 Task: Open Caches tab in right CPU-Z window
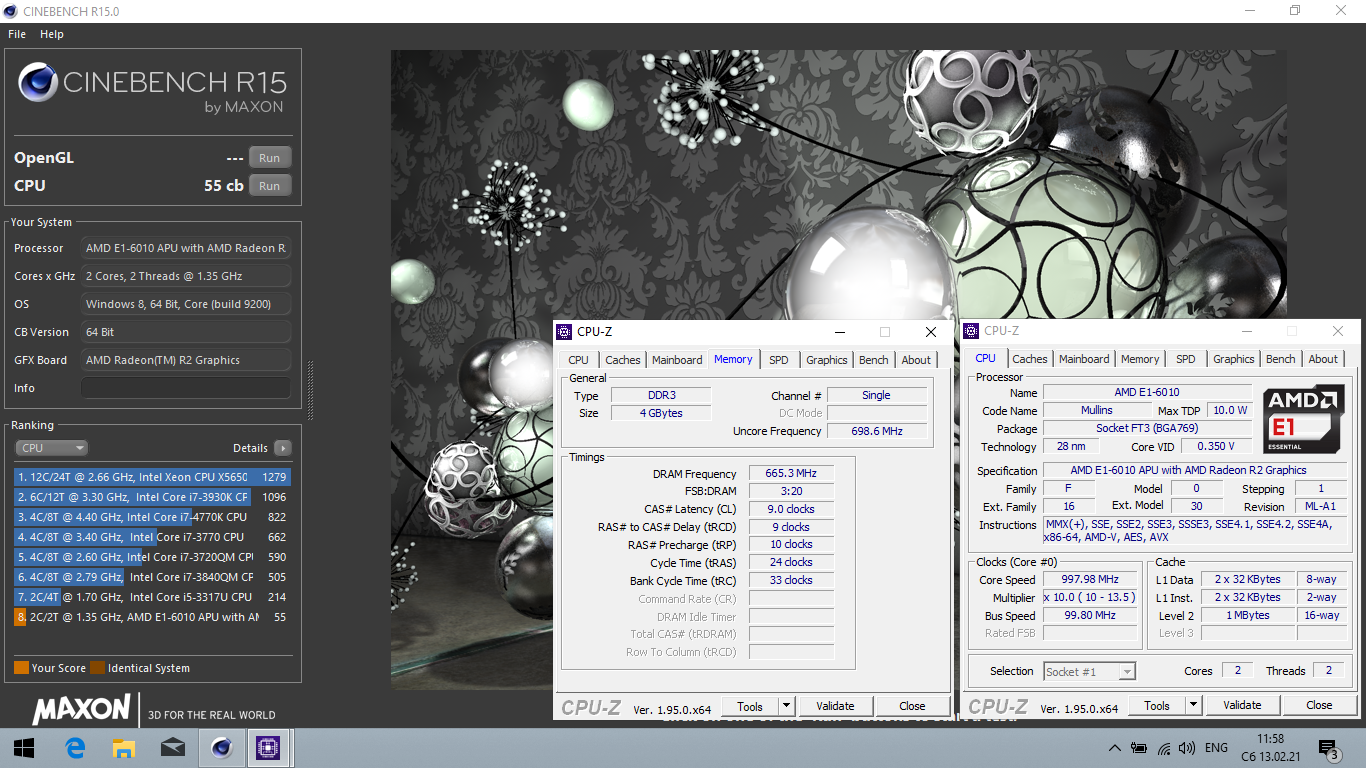pyautogui.click(x=1030, y=359)
